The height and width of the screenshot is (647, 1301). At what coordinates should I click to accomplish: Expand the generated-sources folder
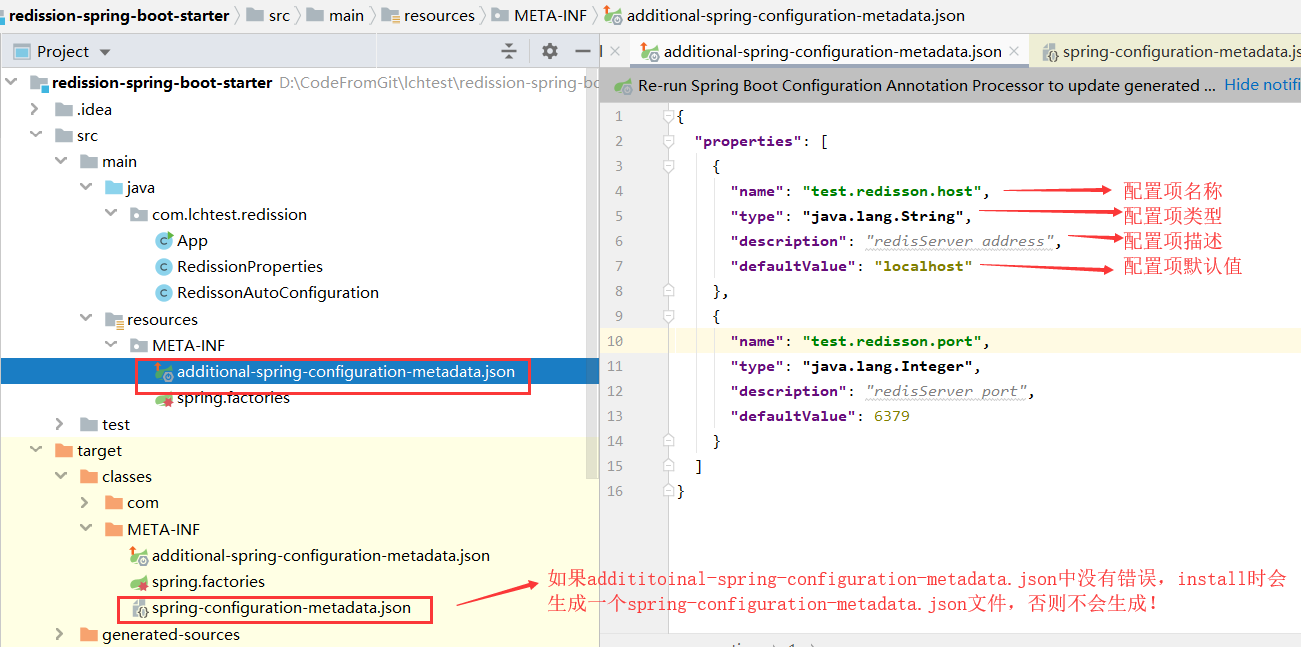[x=60, y=634]
